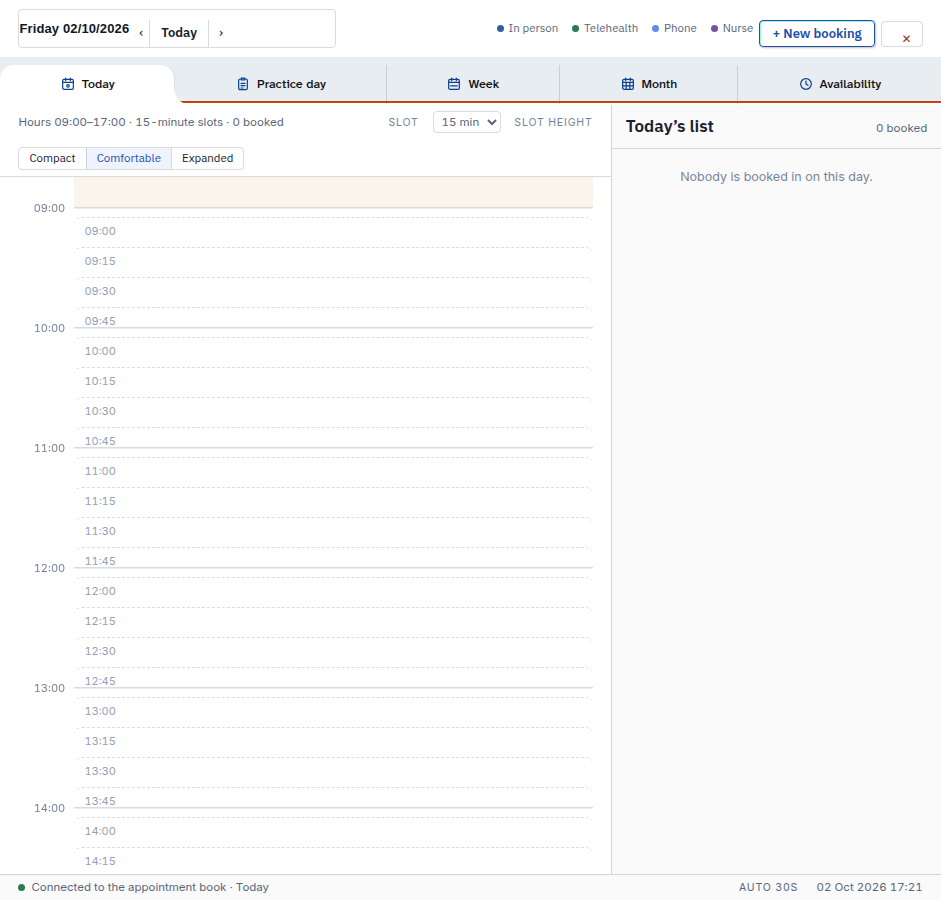Select the 11:15 appointment slot

coord(334,502)
